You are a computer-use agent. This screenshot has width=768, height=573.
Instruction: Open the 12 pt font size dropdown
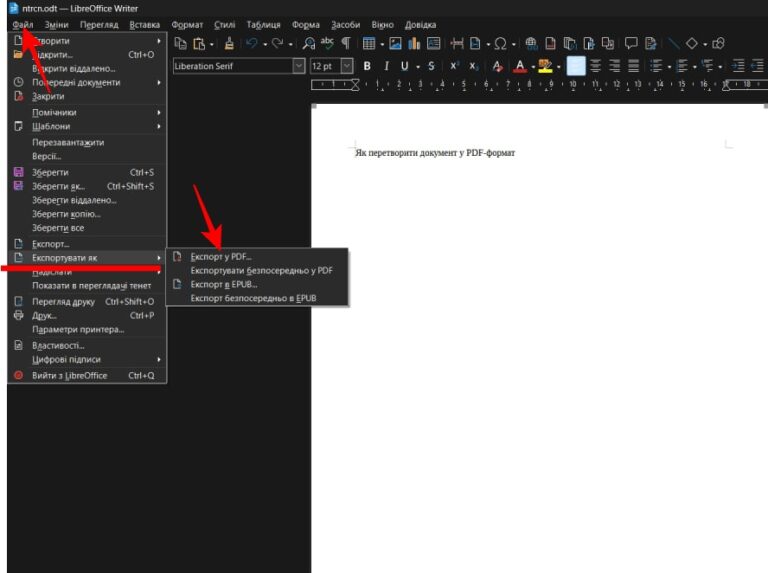coord(347,66)
